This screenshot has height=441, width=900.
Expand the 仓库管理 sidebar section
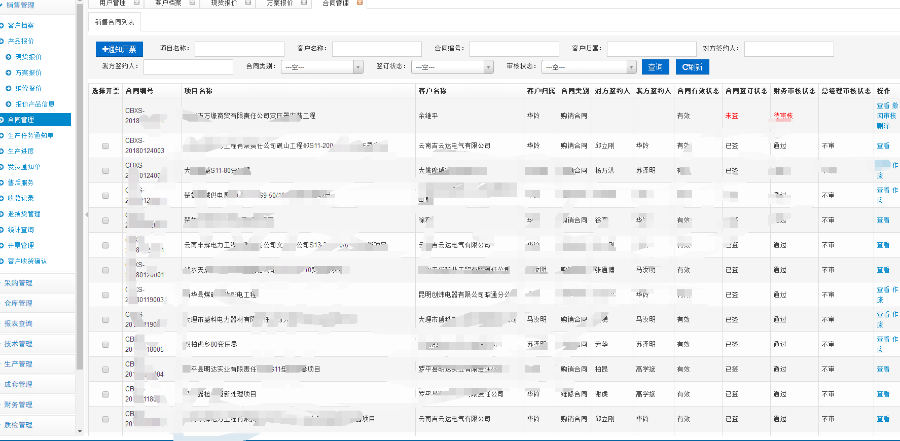[x=38, y=303]
